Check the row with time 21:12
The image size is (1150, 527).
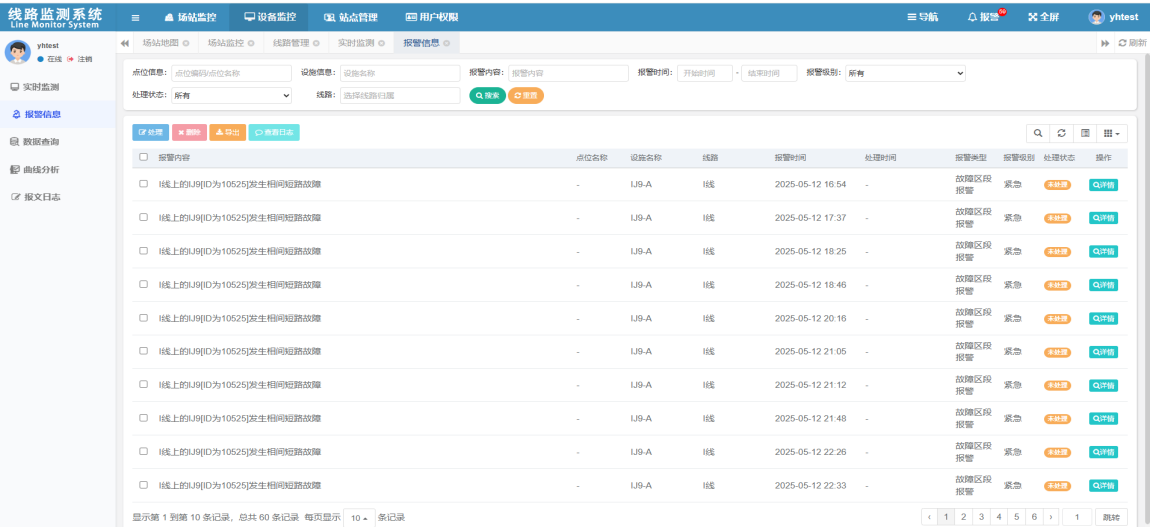(144, 385)
